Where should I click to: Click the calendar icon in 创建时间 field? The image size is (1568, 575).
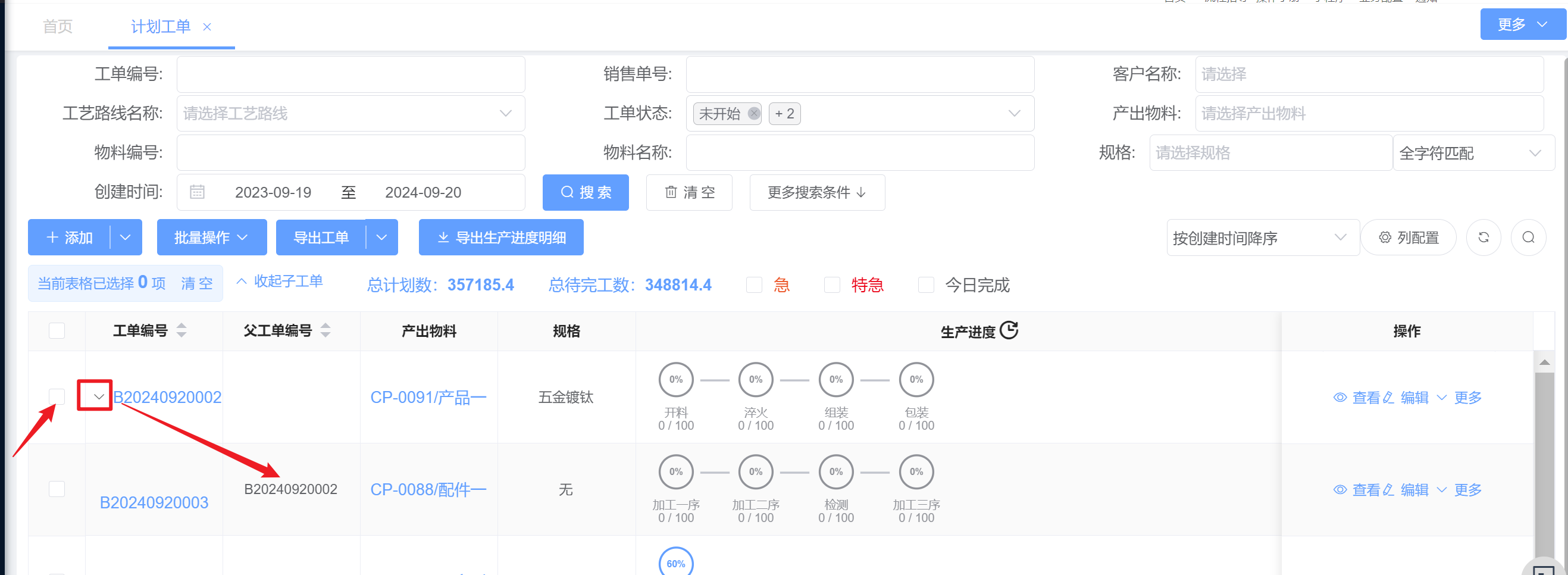[197, 192]
